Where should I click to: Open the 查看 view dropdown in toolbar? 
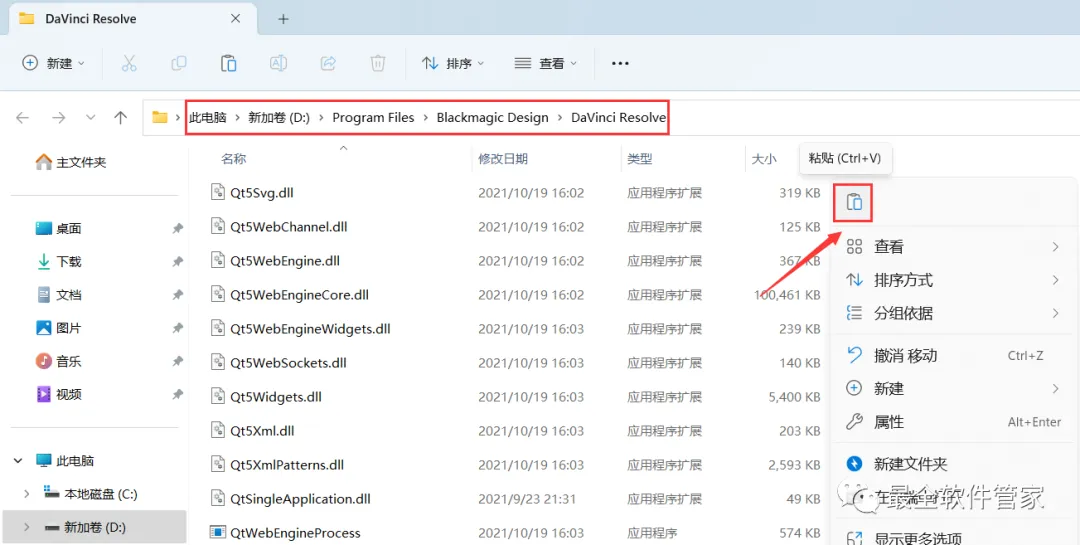[546, 63]
